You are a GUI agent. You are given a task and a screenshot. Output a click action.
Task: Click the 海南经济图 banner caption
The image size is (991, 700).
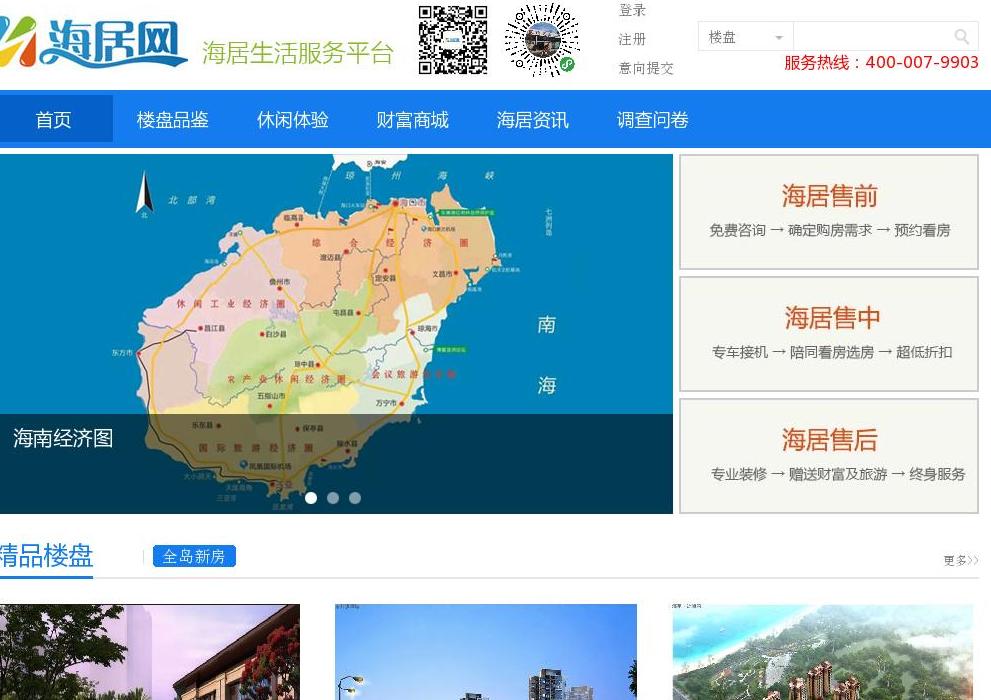coord(63,438)
